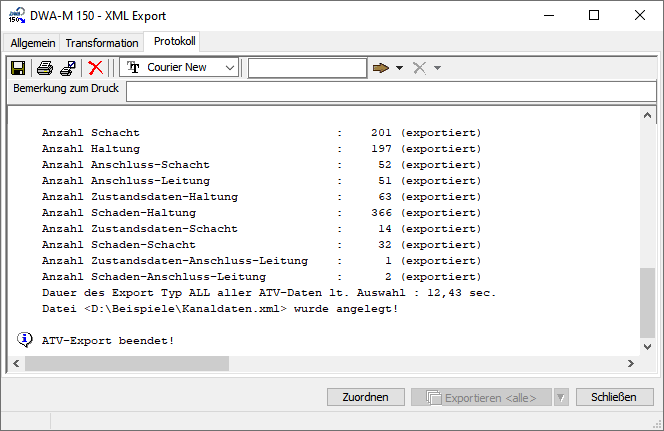The image size is (664, 431).
Task: Click the Schließen button
Action: tap(614, 397)
